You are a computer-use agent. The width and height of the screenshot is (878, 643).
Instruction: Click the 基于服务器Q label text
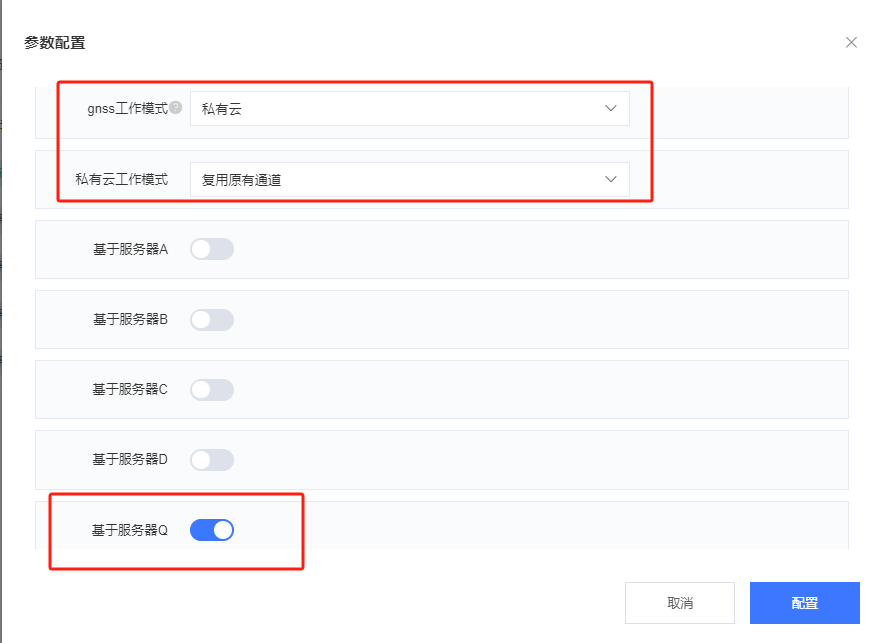(130, 530)
